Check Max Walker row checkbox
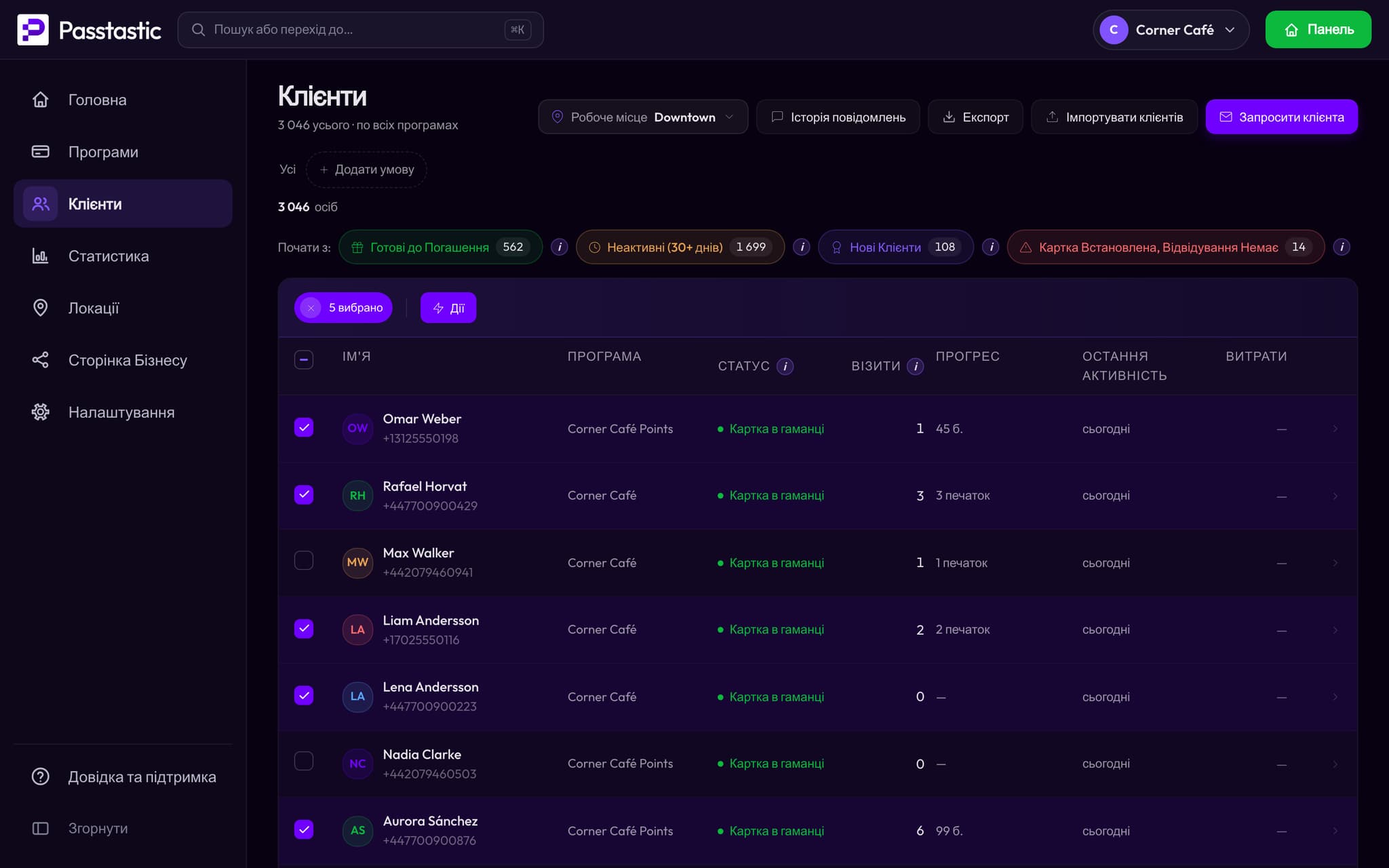Screen dimensions: 1389x868 pyautogui.click(x=304, y=560)
